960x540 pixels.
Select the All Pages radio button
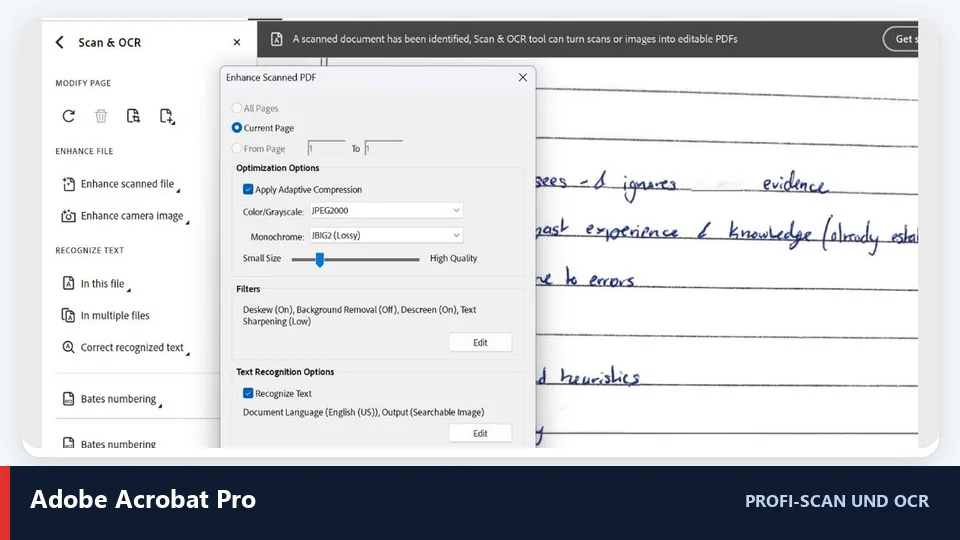236,108
